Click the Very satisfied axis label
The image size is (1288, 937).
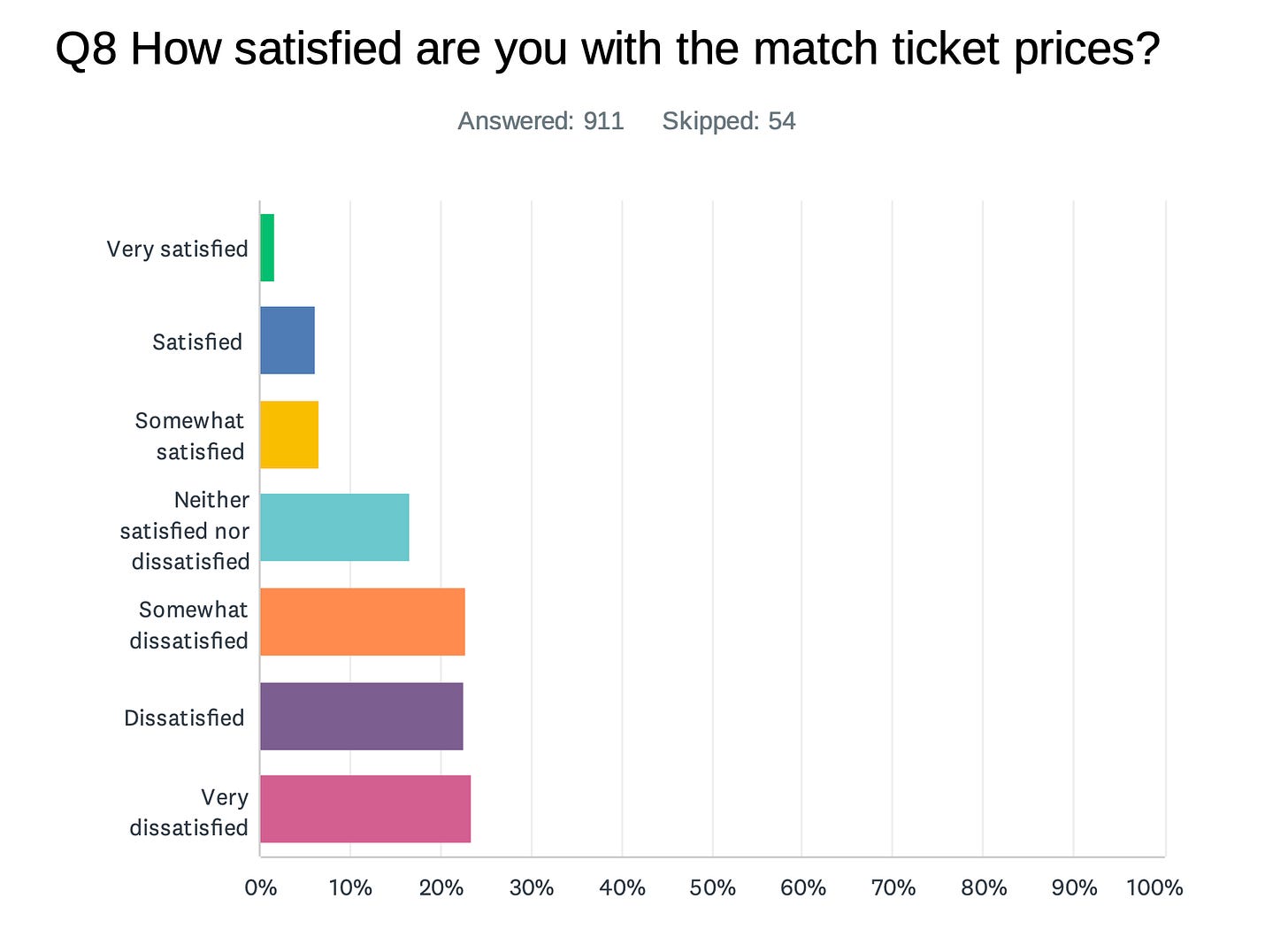pos(177,249)
